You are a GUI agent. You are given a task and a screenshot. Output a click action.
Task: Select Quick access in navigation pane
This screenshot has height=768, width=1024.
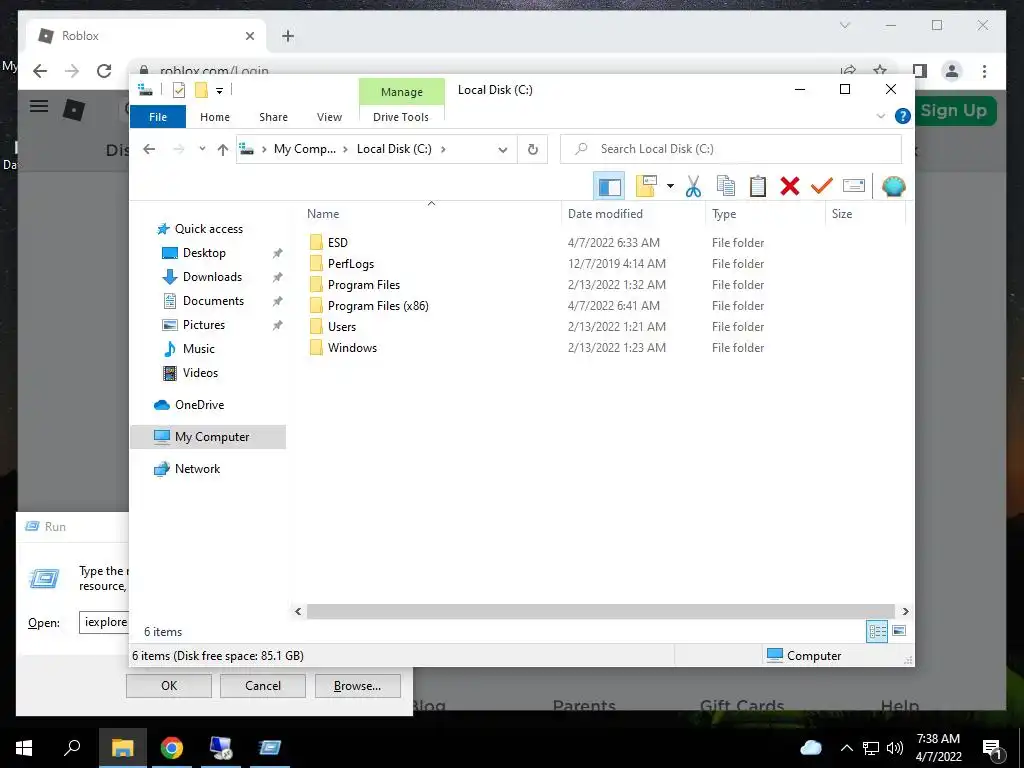point(208,229)
